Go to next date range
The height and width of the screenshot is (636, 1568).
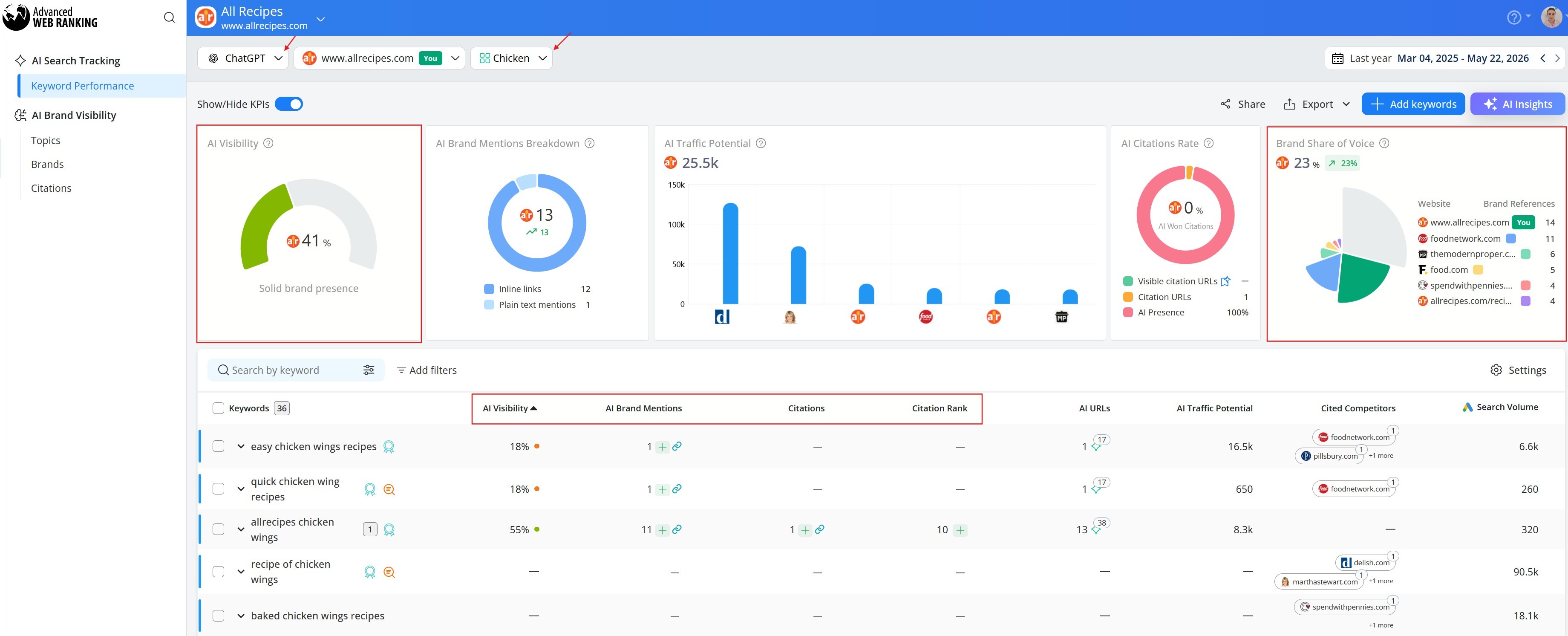(x=1557, y=58)
